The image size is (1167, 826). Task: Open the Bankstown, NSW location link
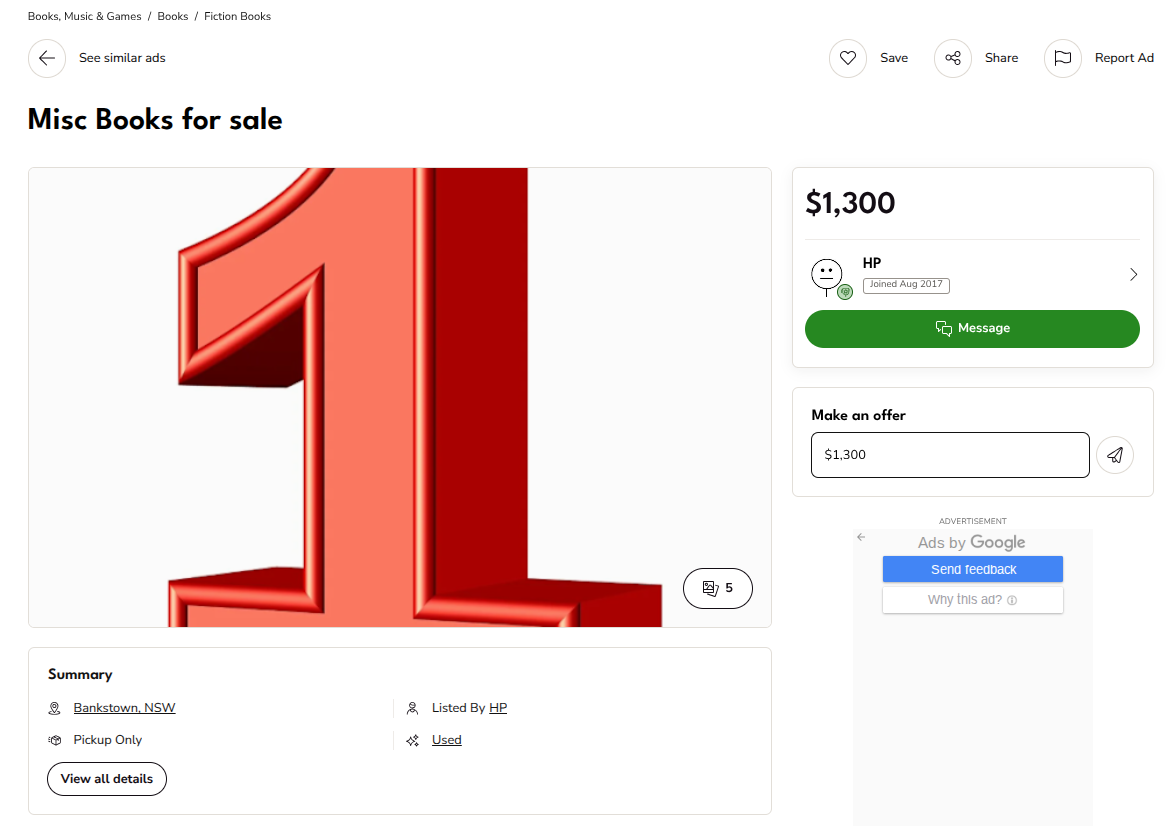pos(124,708)
